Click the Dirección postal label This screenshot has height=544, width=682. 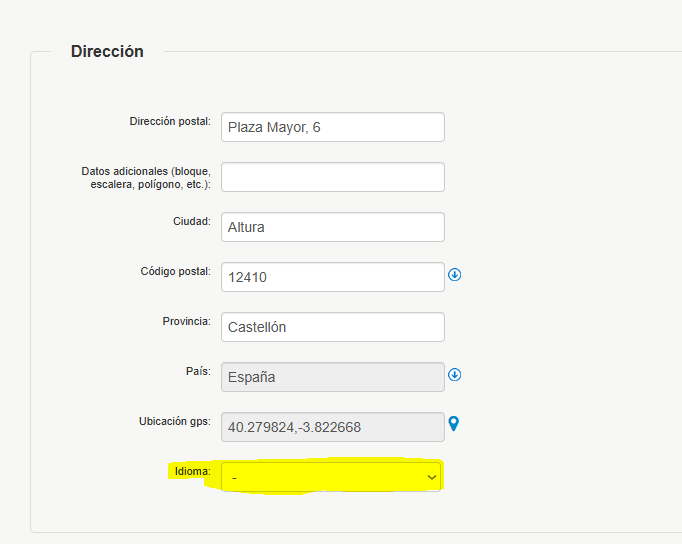click(x=170, y=121)
